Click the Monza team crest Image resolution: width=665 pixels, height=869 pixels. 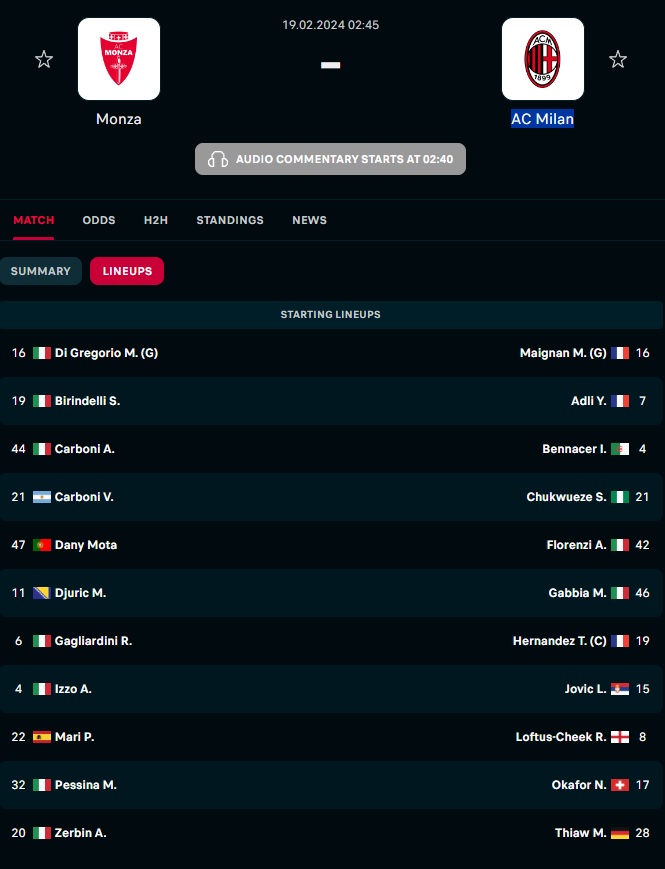[119, 59]
